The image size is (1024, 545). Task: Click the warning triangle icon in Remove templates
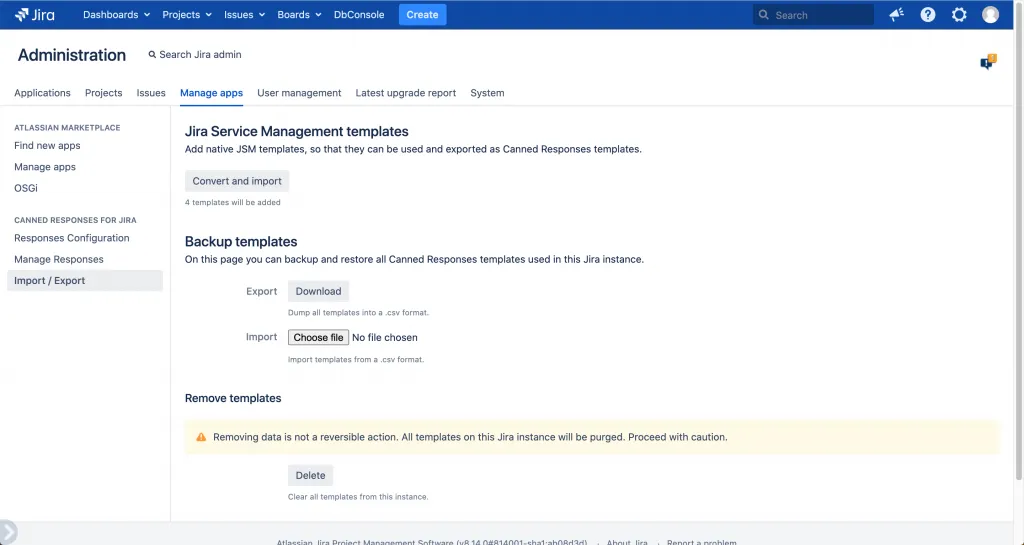201,437
